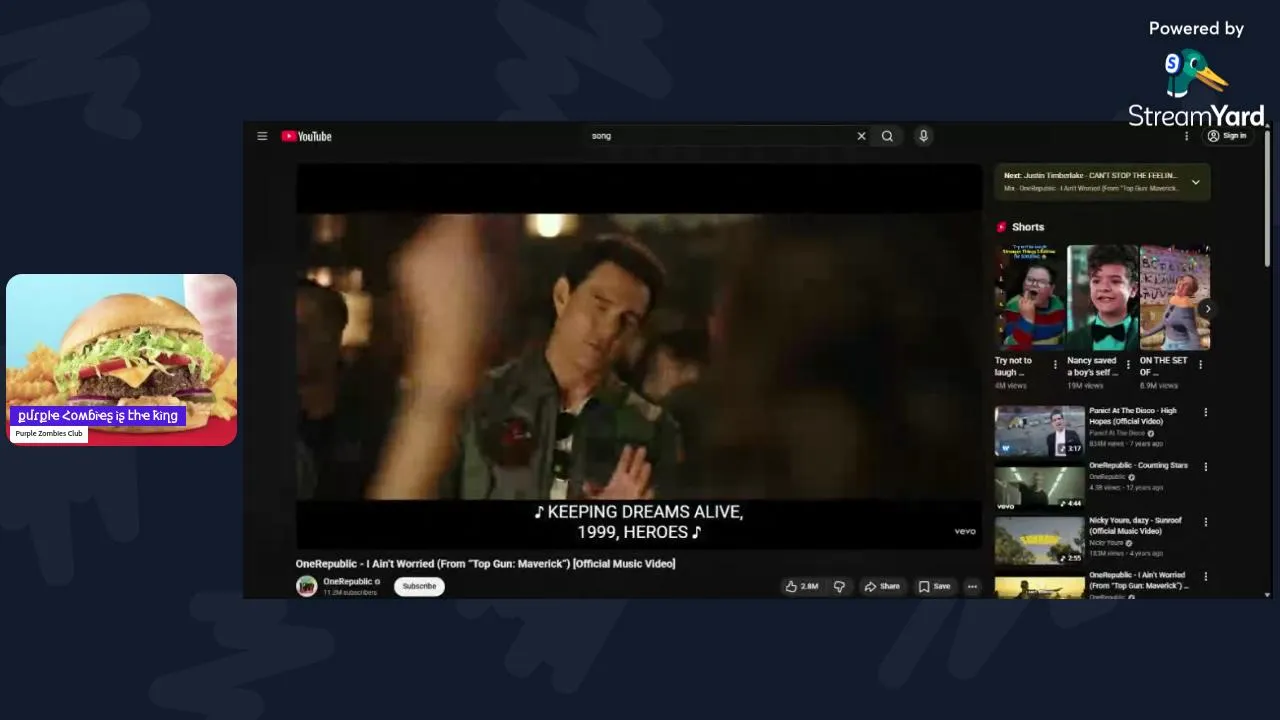Screen dimensions: 1280x720
Task: Open the YouTube hamburger guide menu
Action: pyautogui.click(x=262, y=136)
